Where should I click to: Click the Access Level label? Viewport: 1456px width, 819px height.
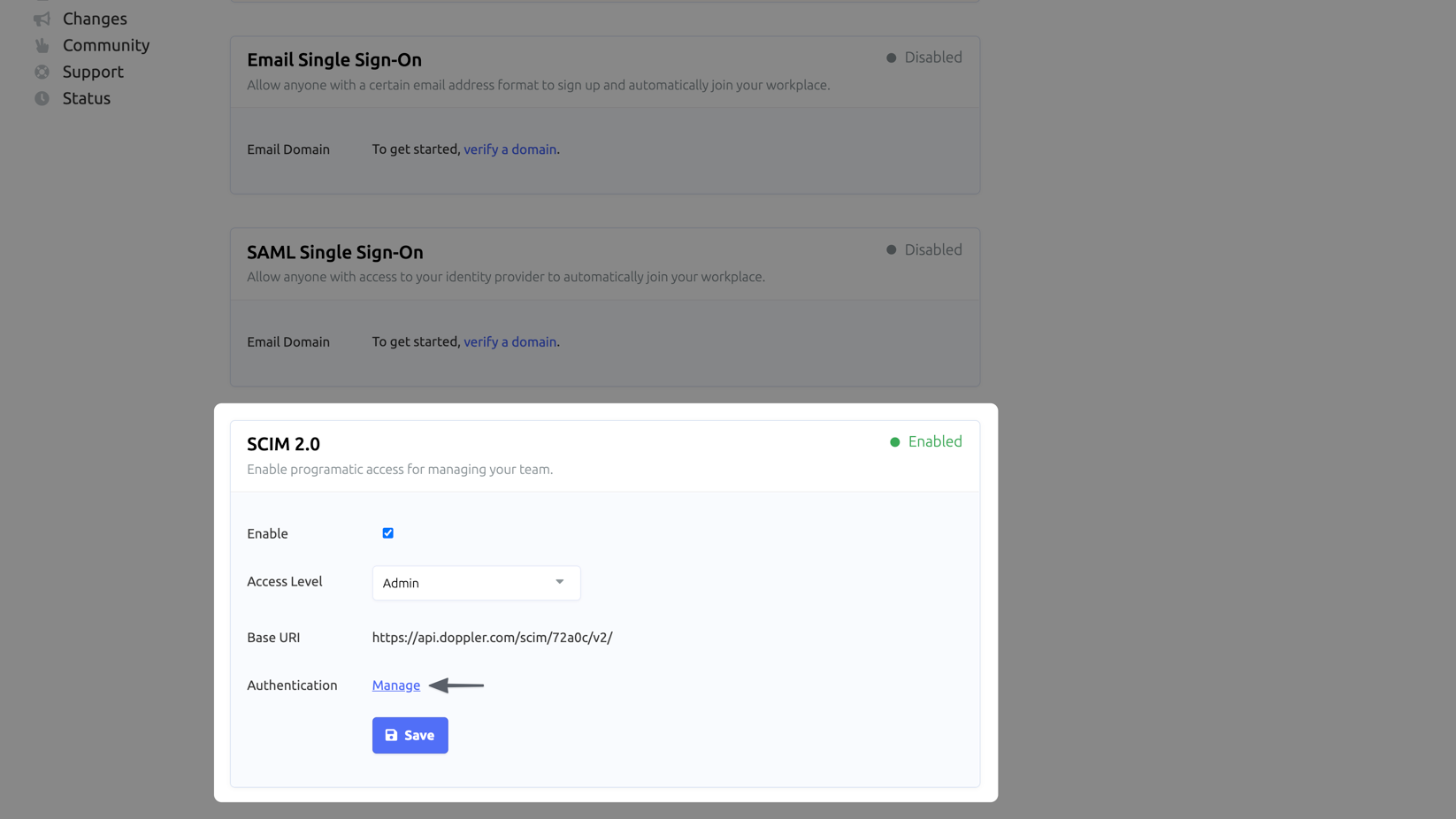(285, 582)
